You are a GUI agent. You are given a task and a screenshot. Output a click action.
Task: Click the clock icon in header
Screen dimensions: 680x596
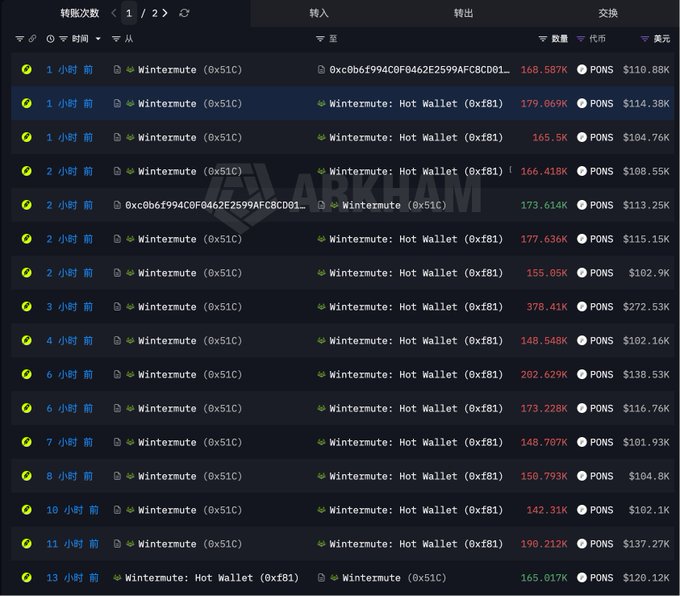coord(50,39)
